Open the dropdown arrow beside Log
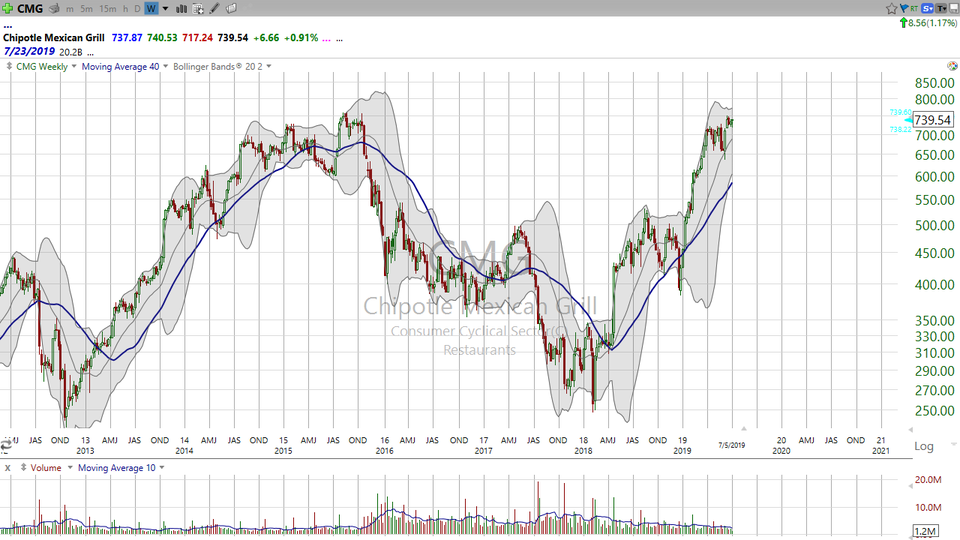960x540 pixels. click(954, 444)
